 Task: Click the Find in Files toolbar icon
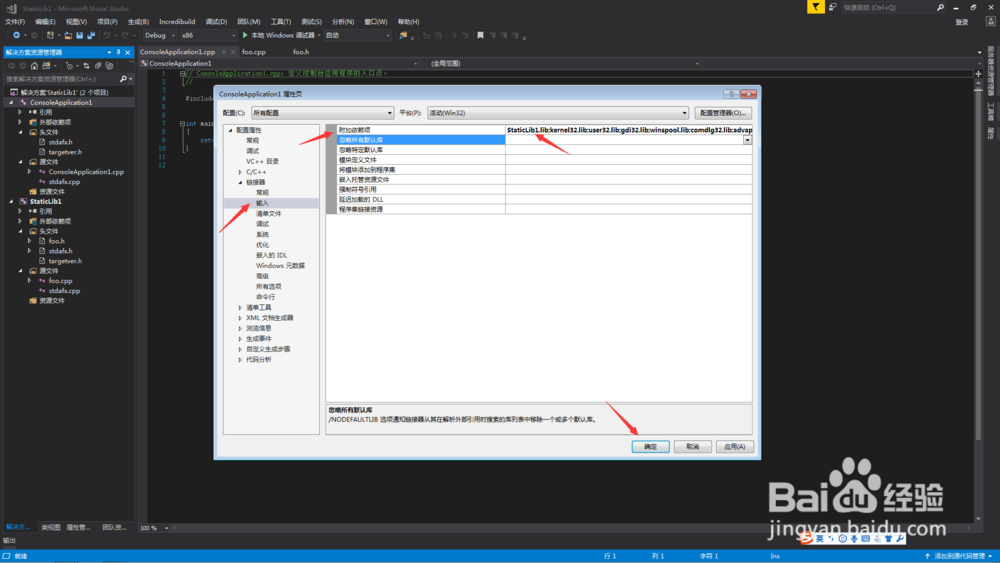403,36
